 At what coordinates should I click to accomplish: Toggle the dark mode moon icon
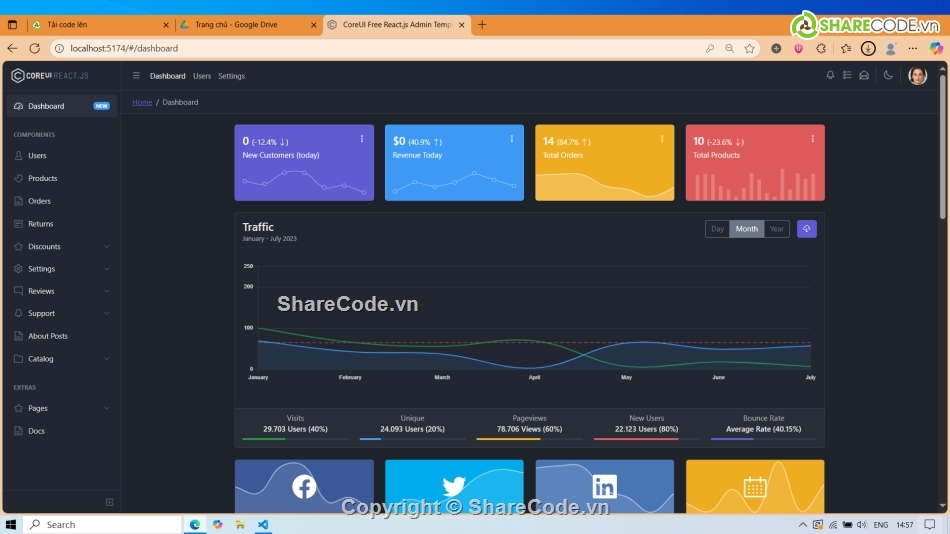click(x=888, y=76)
